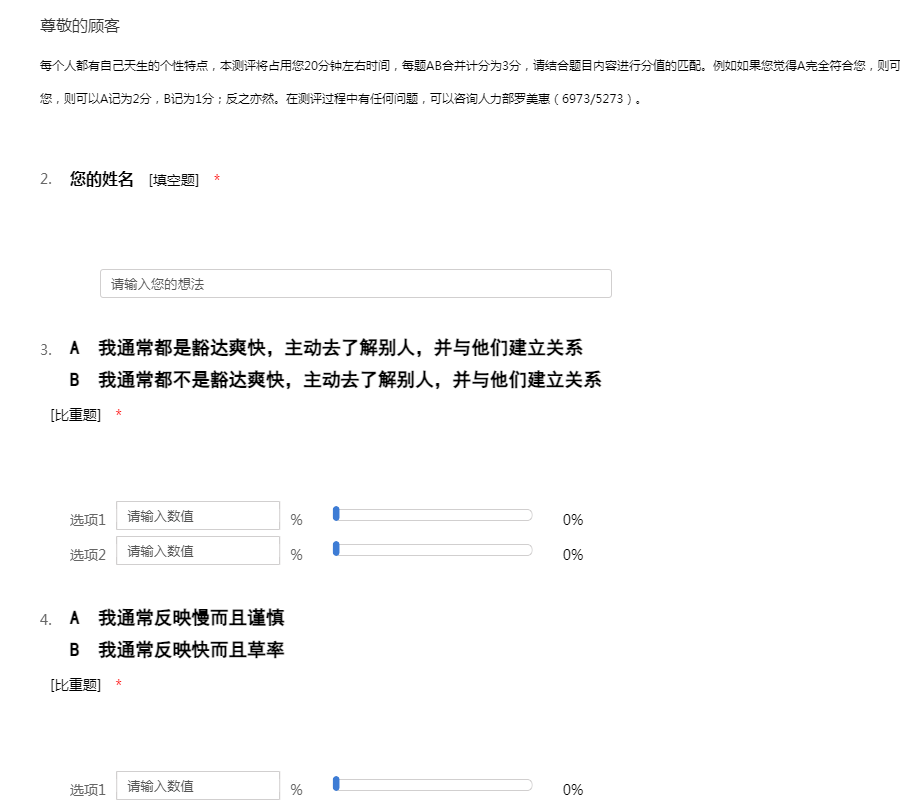Click the '[填空题]' label
The image size is (900, 800).
[174, 180]
